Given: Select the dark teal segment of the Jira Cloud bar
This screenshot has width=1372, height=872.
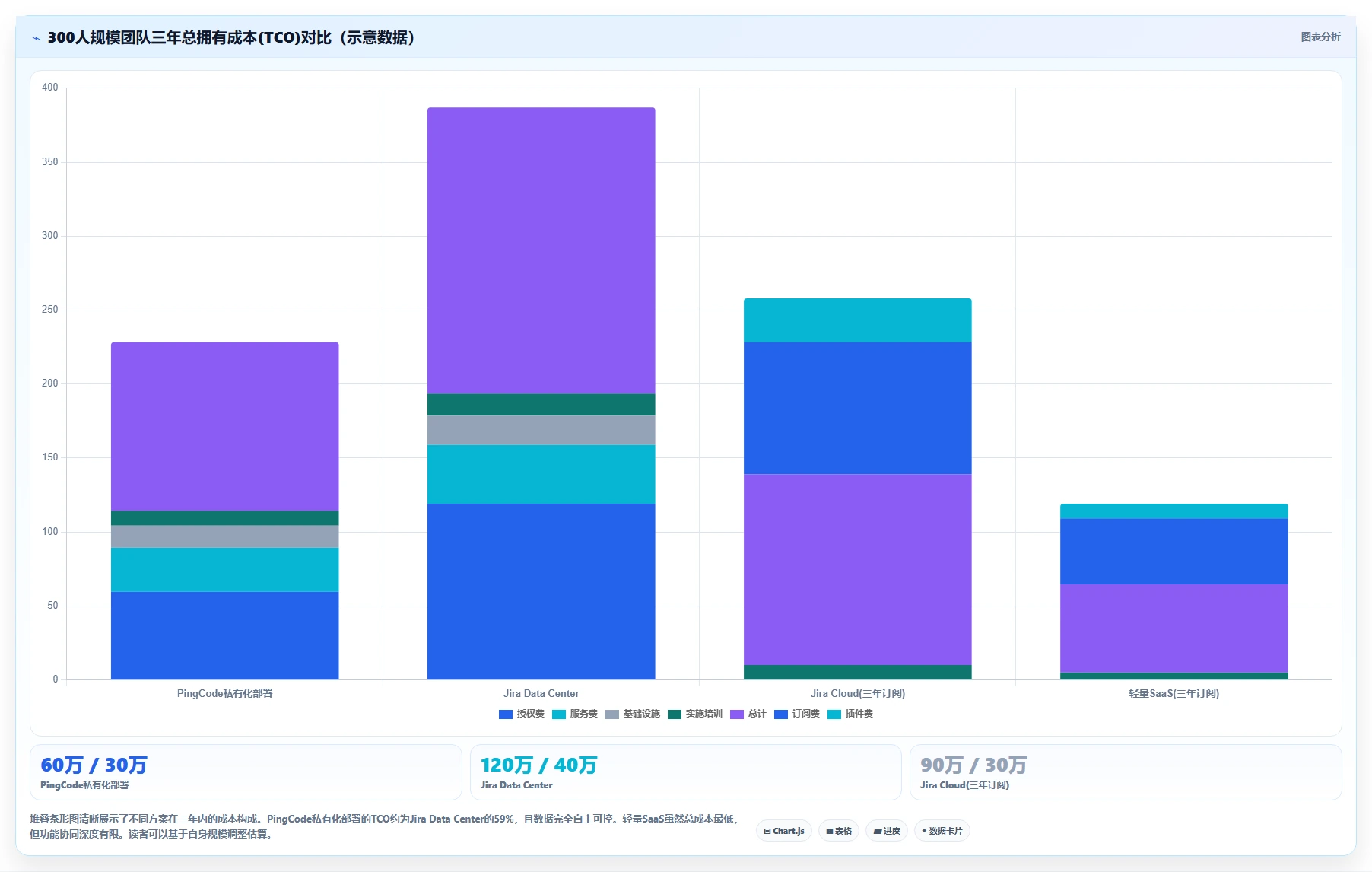Looking at the screenshot, I should tap(857, 672).
